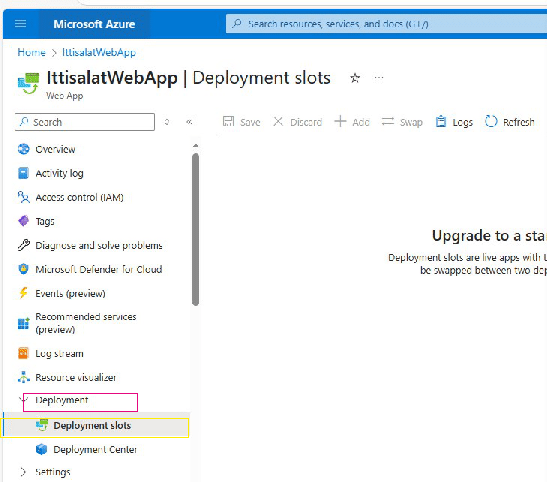Click the Access control people icon

(x=24, y=197)
